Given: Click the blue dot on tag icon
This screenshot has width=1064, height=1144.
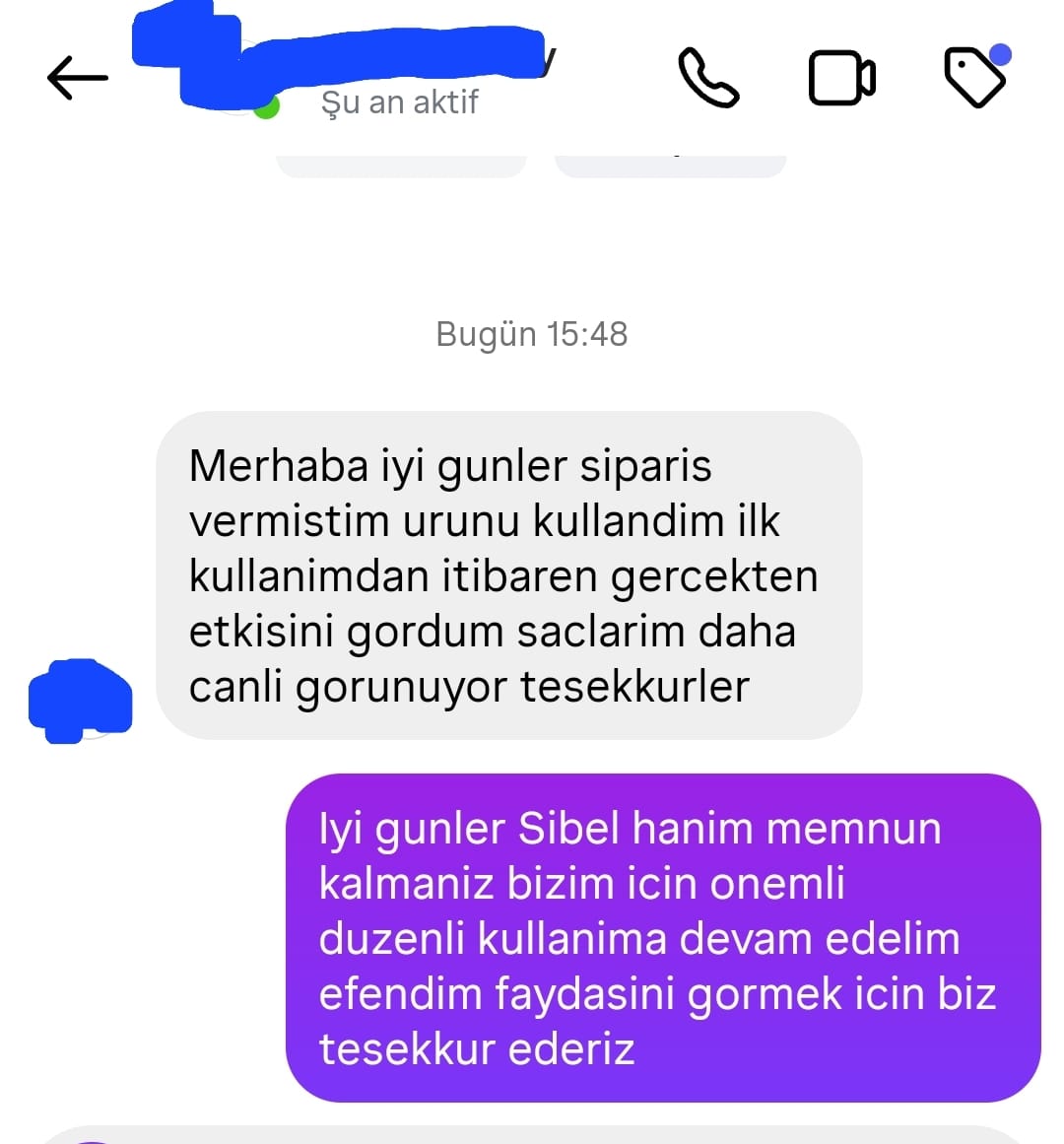Looking at the screenshot, I should pyautogui.click(x=1000, y=55).
